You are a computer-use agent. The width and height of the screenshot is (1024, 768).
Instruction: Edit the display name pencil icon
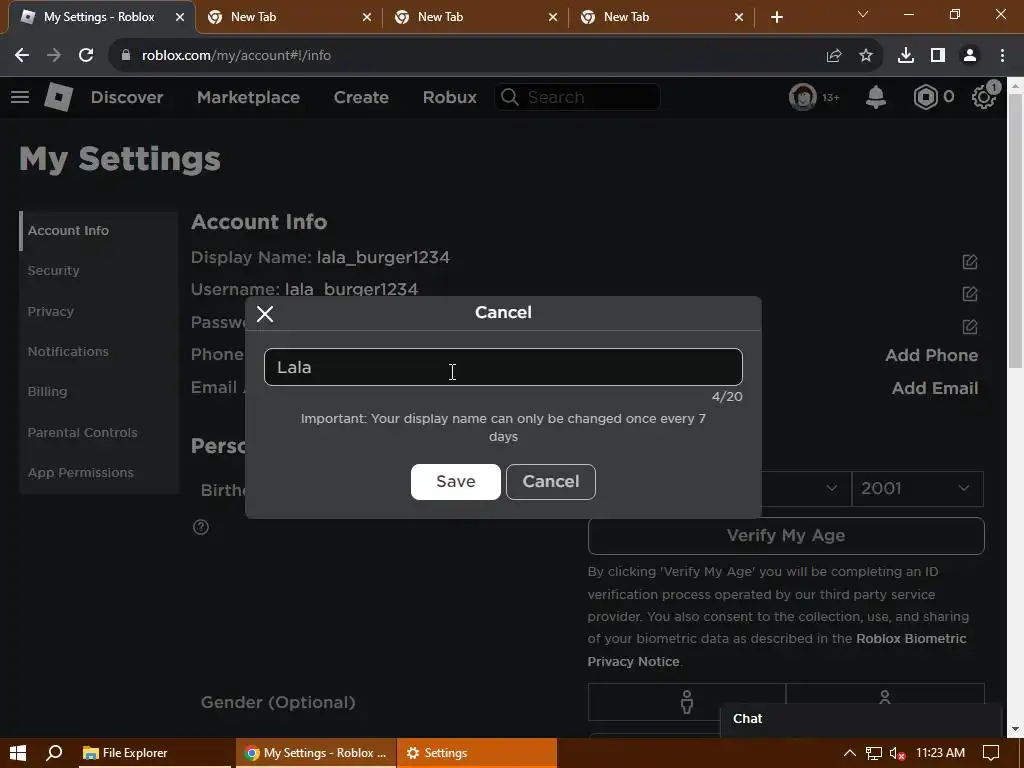[x=970, y=262]
